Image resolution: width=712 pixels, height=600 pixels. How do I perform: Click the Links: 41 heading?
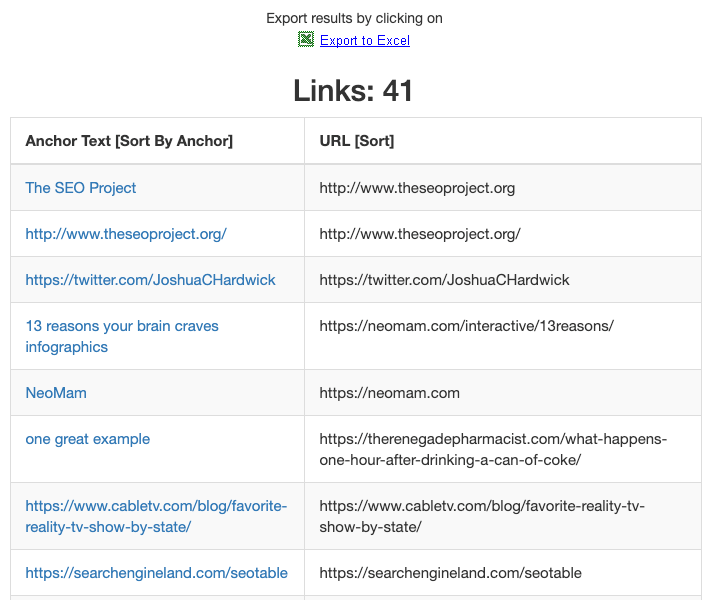click(x=353, y=90)
